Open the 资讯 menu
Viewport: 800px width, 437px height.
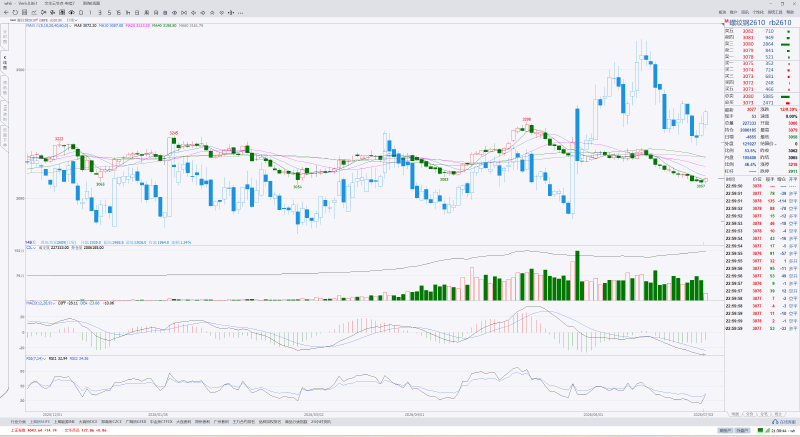745,12
